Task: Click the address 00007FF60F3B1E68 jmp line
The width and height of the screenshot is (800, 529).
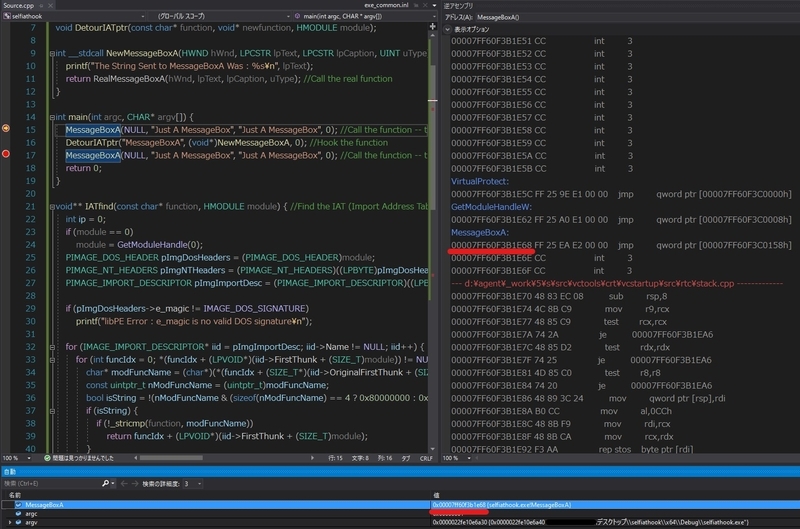Action: coord(621,245)
